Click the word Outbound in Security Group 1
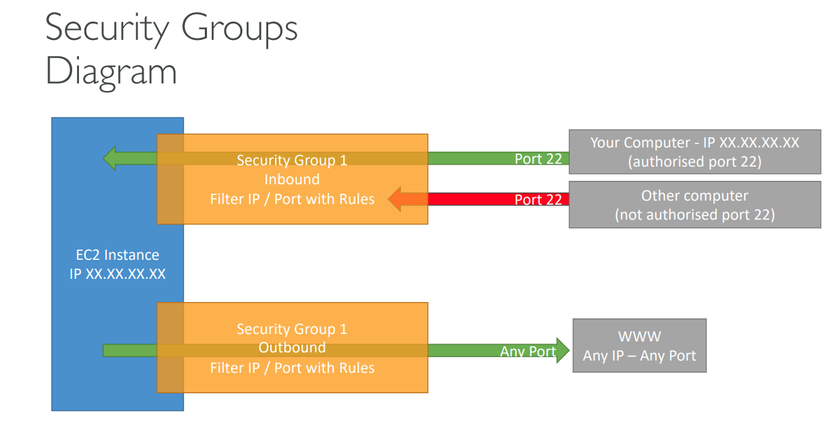Image resolution: width=825 pixels, height=425 pixels. (x=292, y=348)
